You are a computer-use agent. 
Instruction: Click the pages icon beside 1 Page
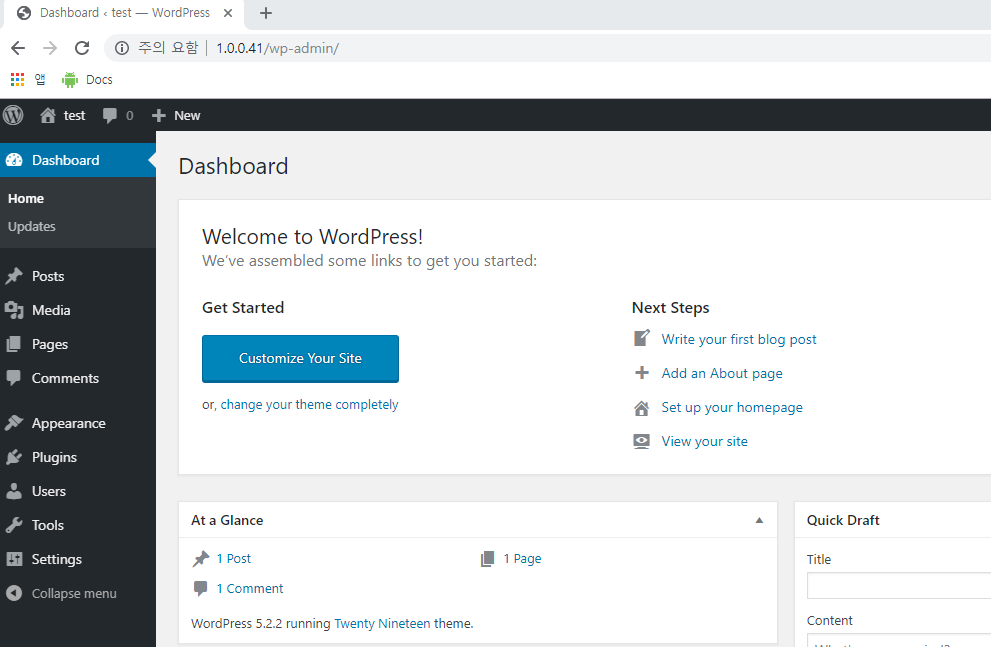pyautogui.click(x=487, y=559)
